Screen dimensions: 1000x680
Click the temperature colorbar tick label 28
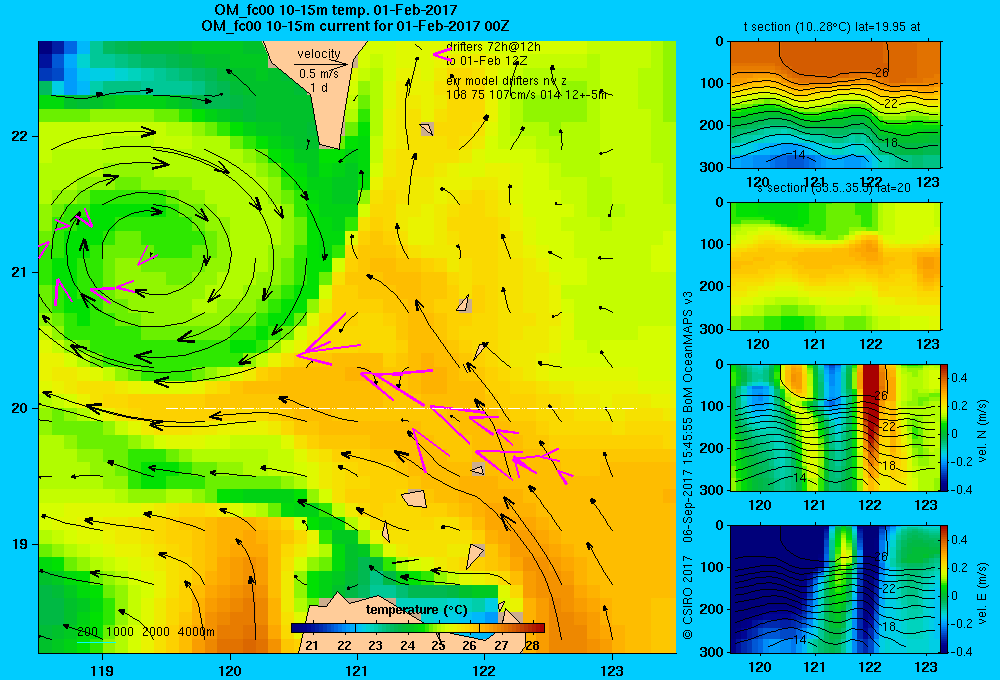tap(533, 646)
